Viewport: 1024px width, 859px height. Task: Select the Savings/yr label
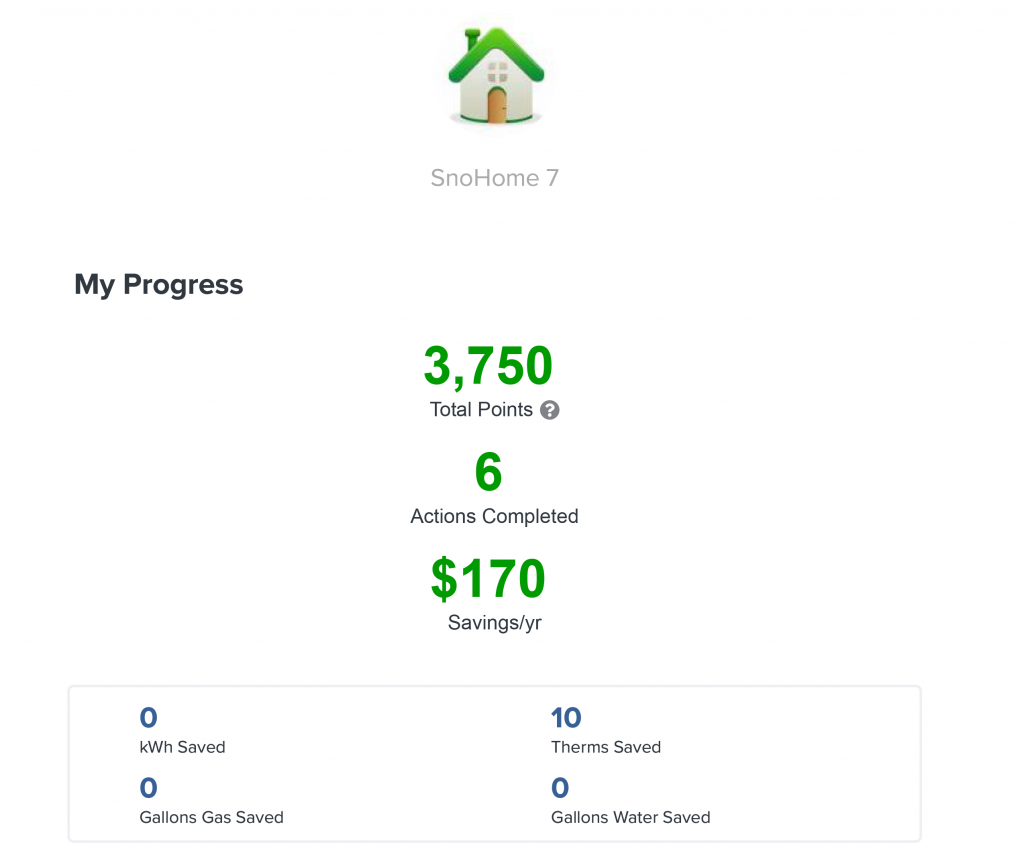point(494,623)
